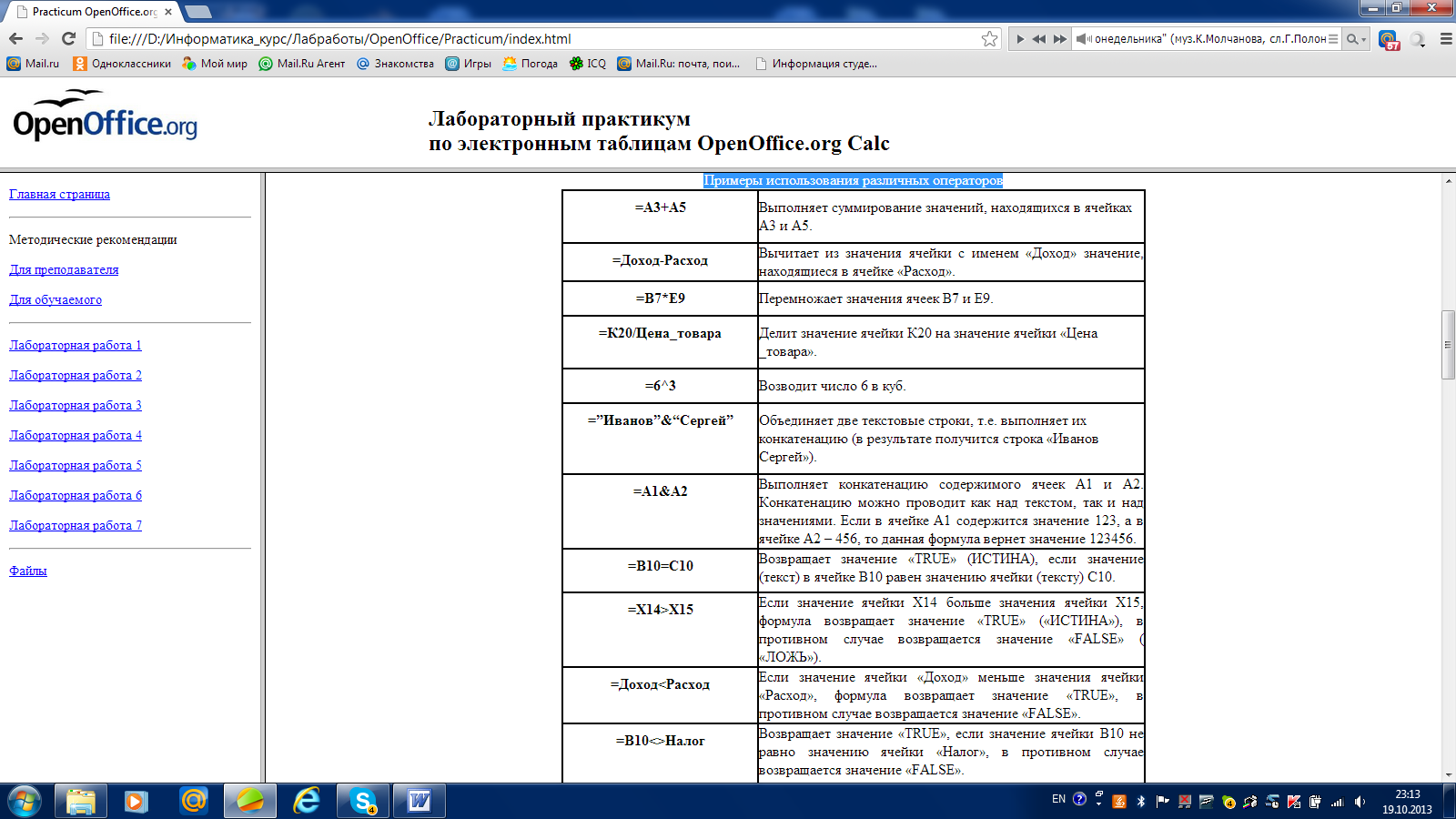
Task: Click the =Доход-Расход formula cell
Action: point(660,261)
